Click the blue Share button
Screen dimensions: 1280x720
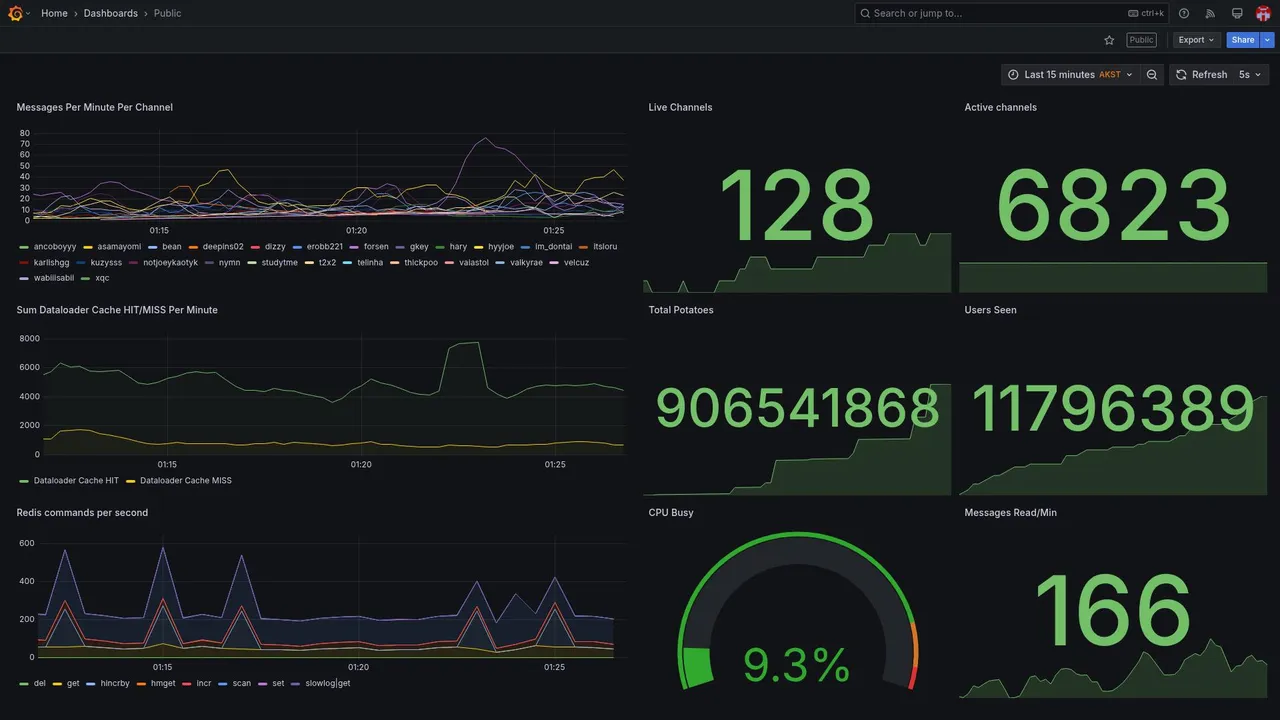point(1243,40)
